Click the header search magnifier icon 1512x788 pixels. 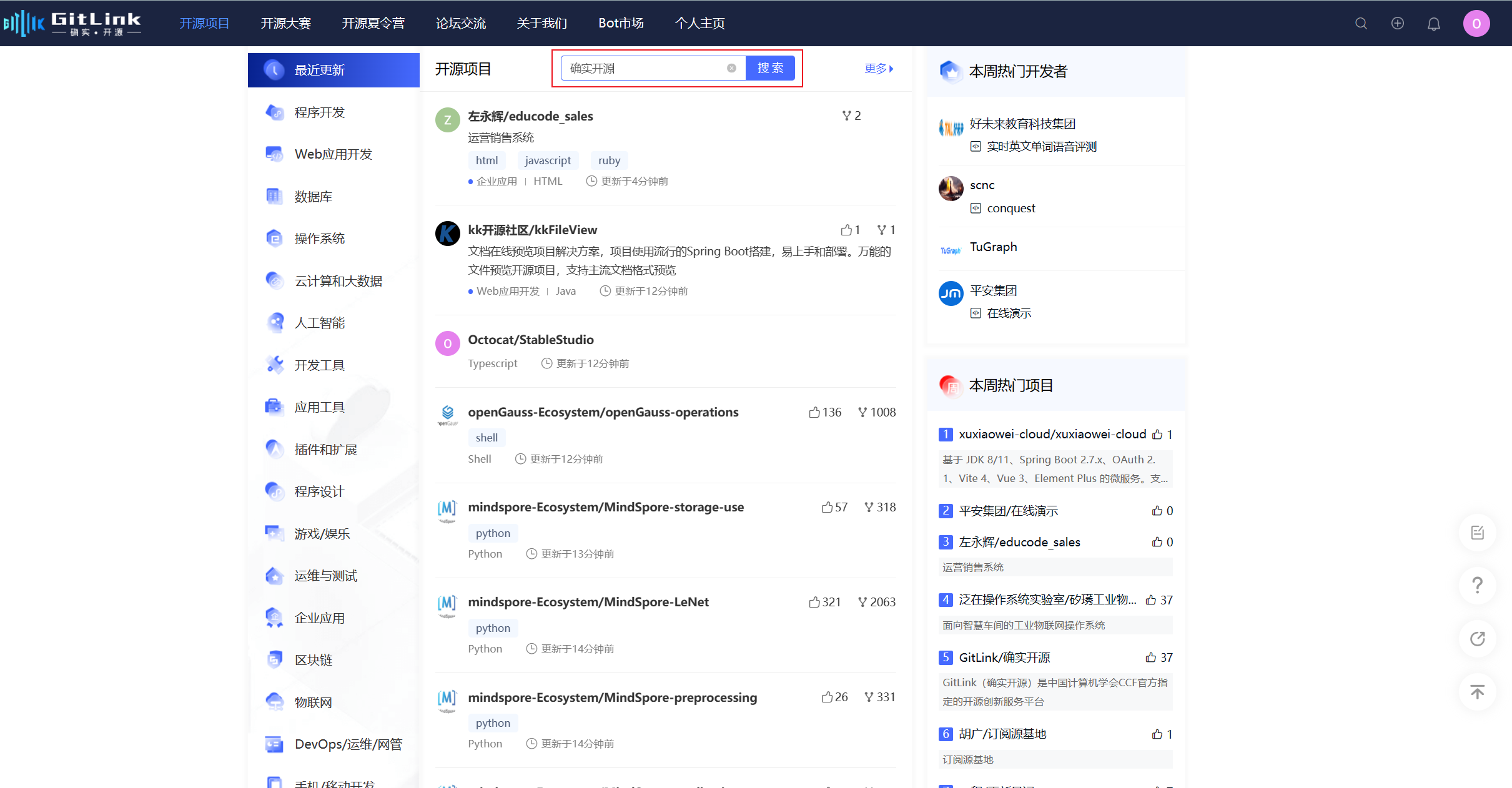tap(1361, 23)
